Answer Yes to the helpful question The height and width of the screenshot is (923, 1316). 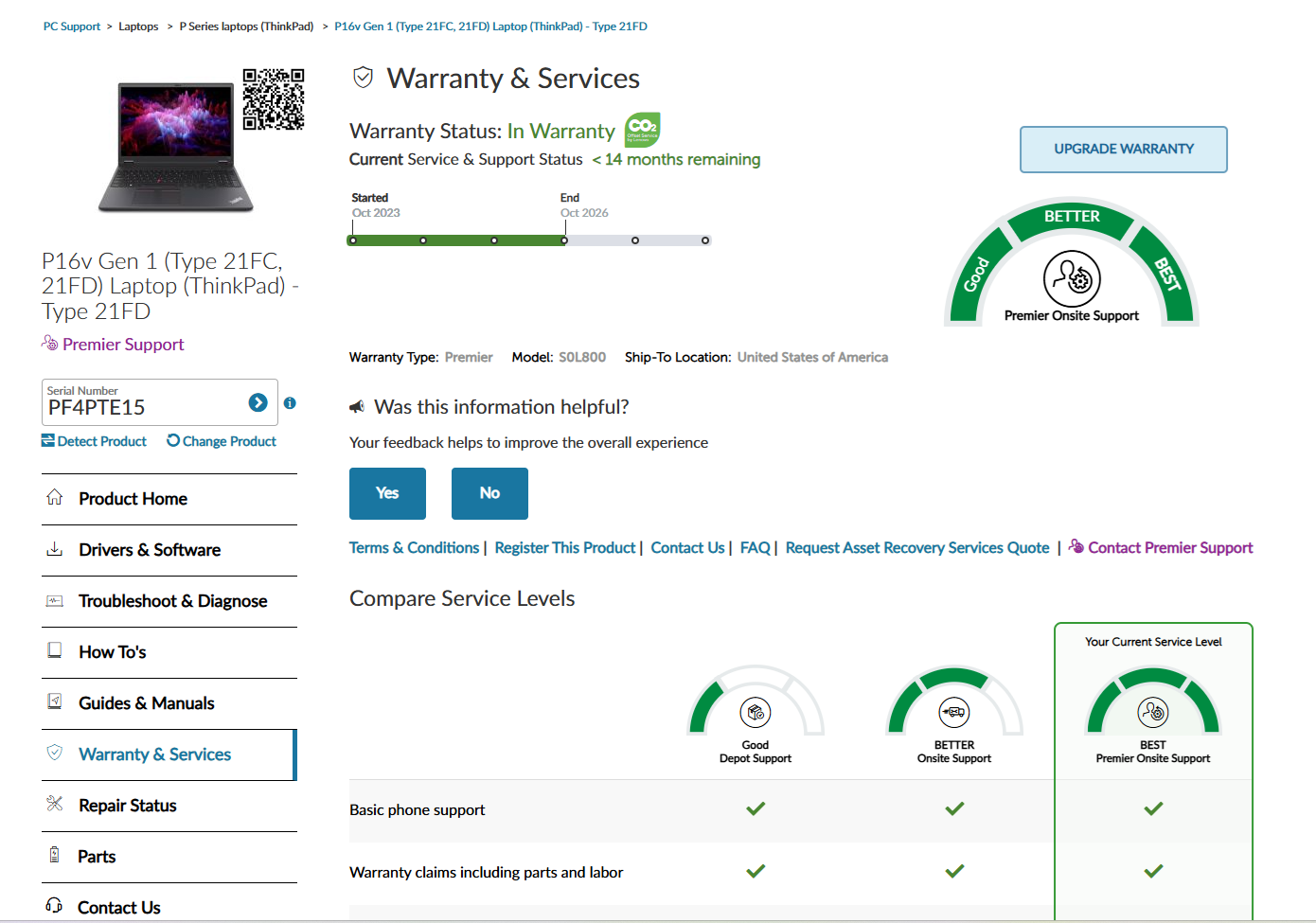(387, 493)
